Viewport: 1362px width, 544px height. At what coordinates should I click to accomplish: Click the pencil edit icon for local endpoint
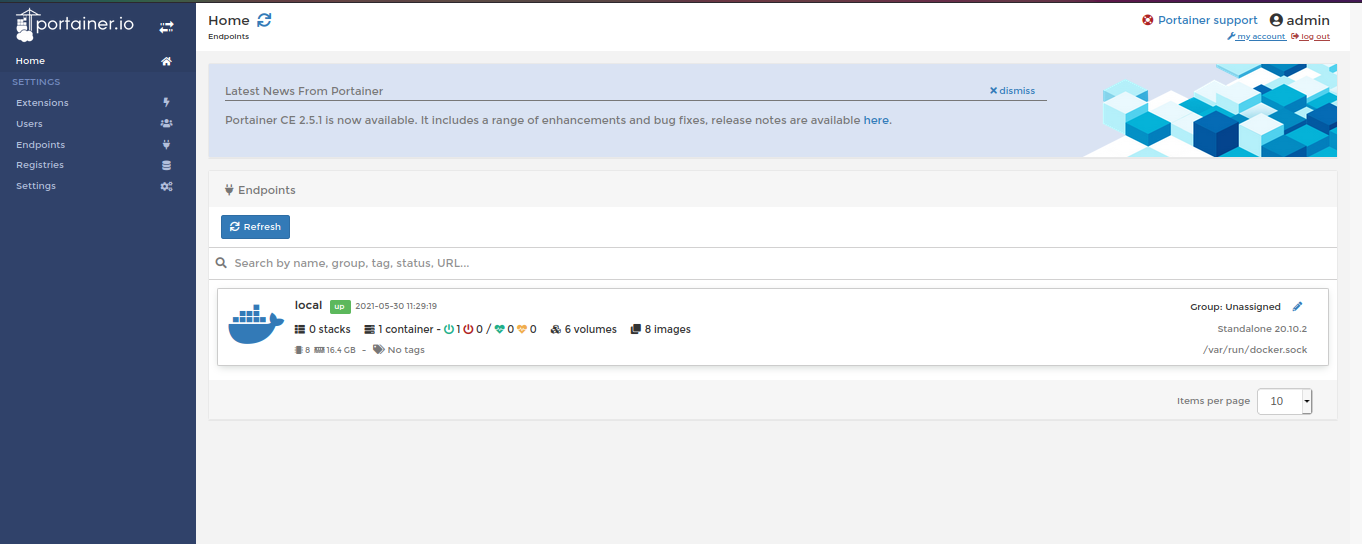(1298, 307)
